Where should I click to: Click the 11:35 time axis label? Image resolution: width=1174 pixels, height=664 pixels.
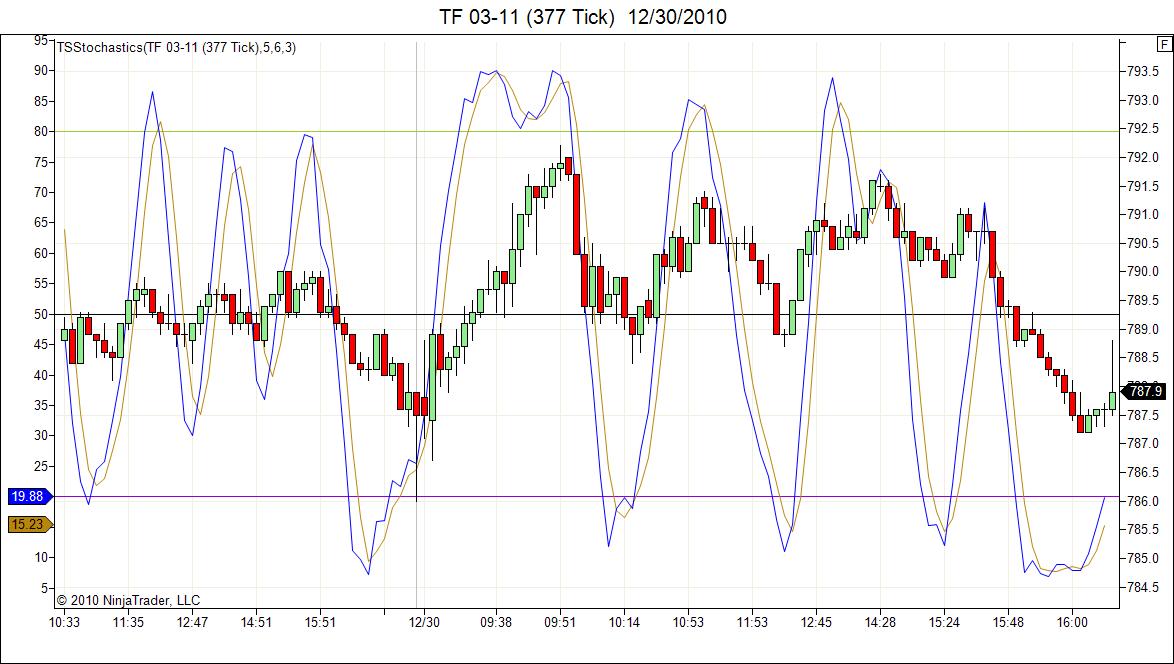point(128,623)
